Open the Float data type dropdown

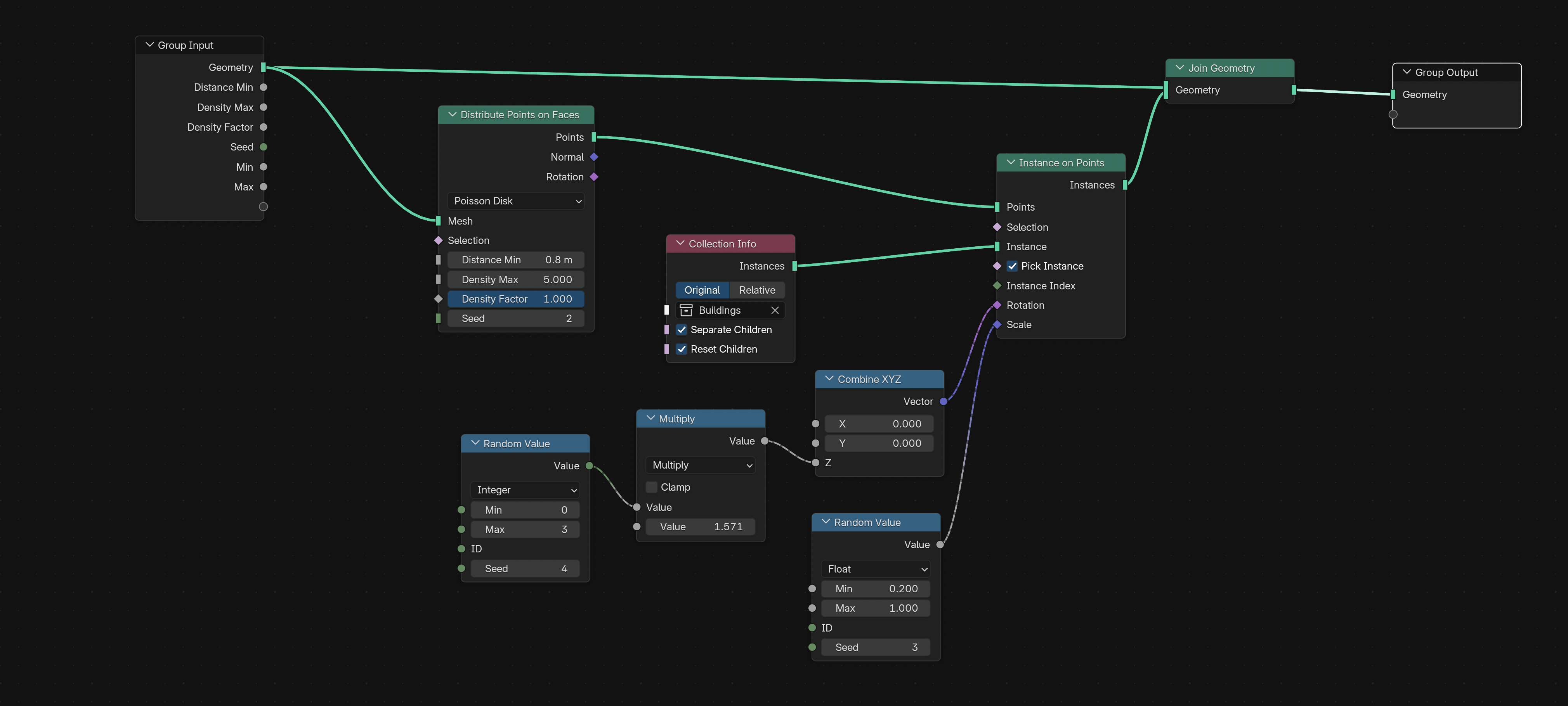pyautogui.click(x=875, y=569)
